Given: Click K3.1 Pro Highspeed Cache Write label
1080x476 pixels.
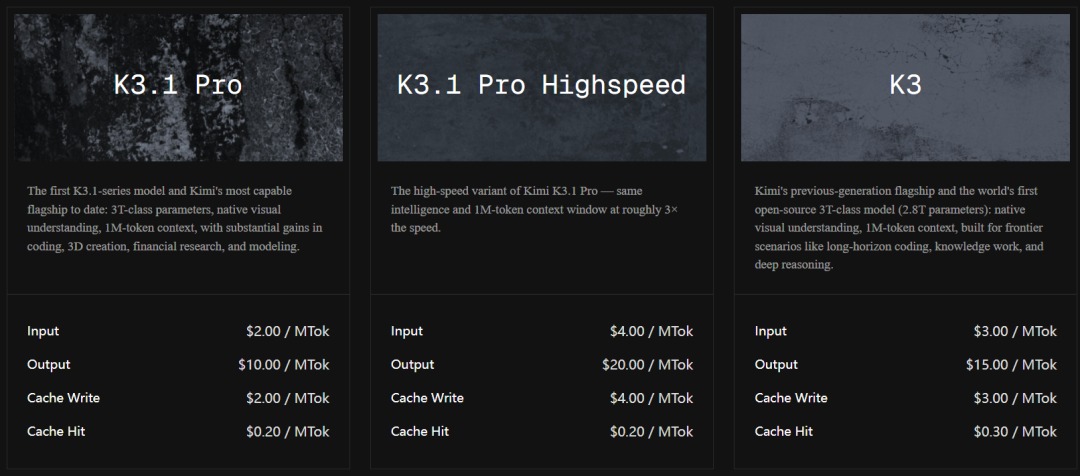Looking at the screenshot, I should tap(427, 398).
